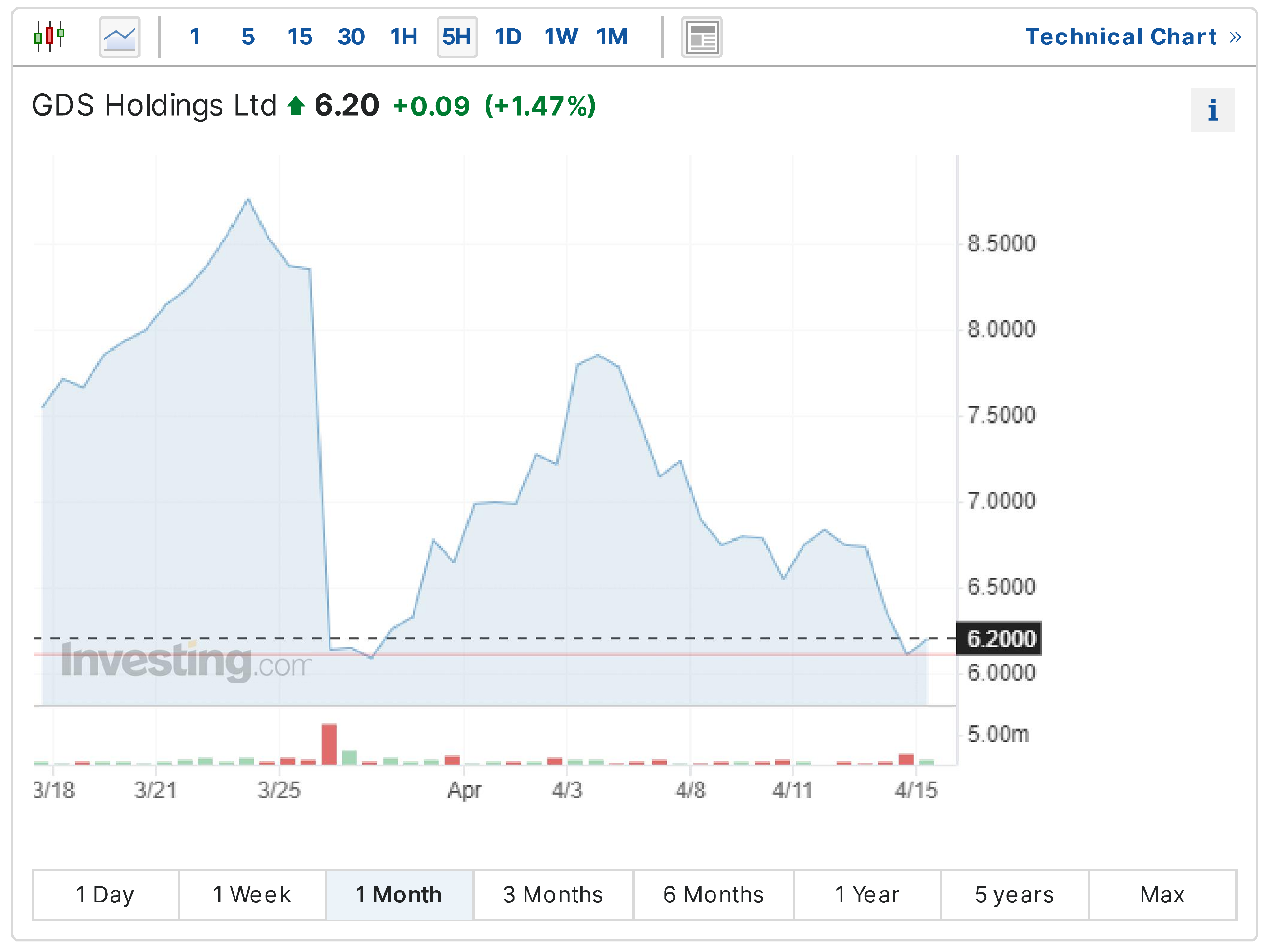Toggle the news overlay icon
The height and width of the screenshot is (952, 1267).
(701, 37)
